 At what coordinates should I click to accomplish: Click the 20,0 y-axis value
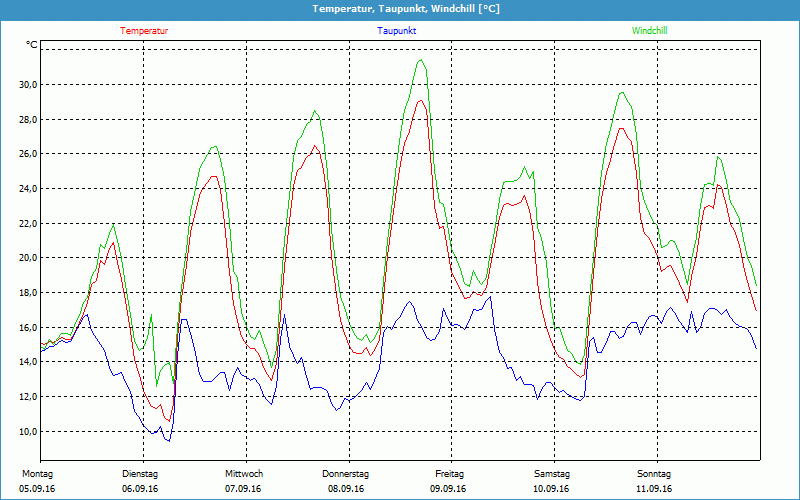point(28,258)
